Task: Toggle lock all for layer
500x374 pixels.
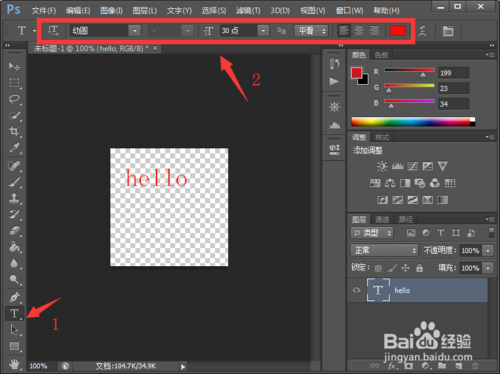Action: 419,268
